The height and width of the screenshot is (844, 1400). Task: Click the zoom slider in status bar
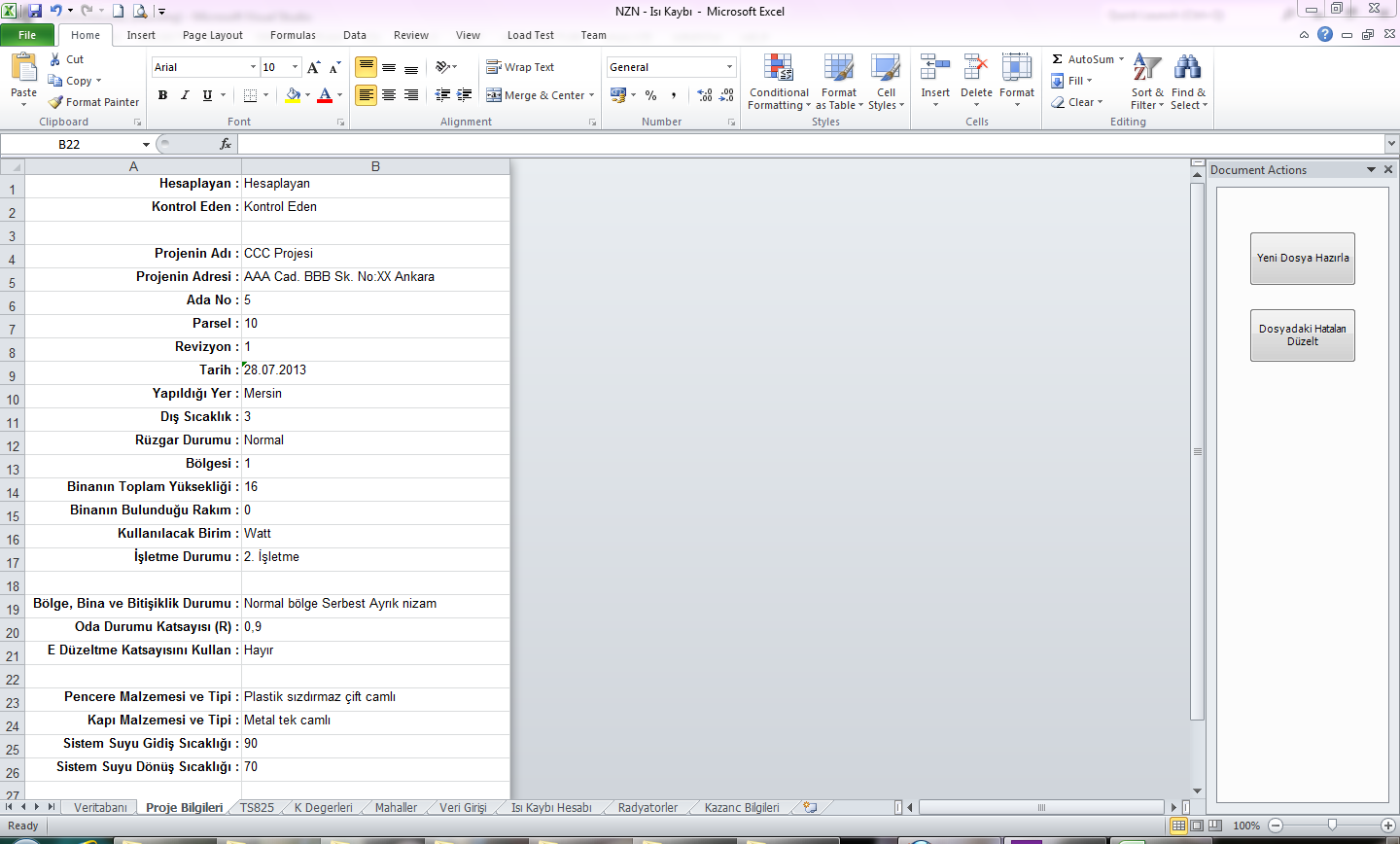pos(1332,826)
